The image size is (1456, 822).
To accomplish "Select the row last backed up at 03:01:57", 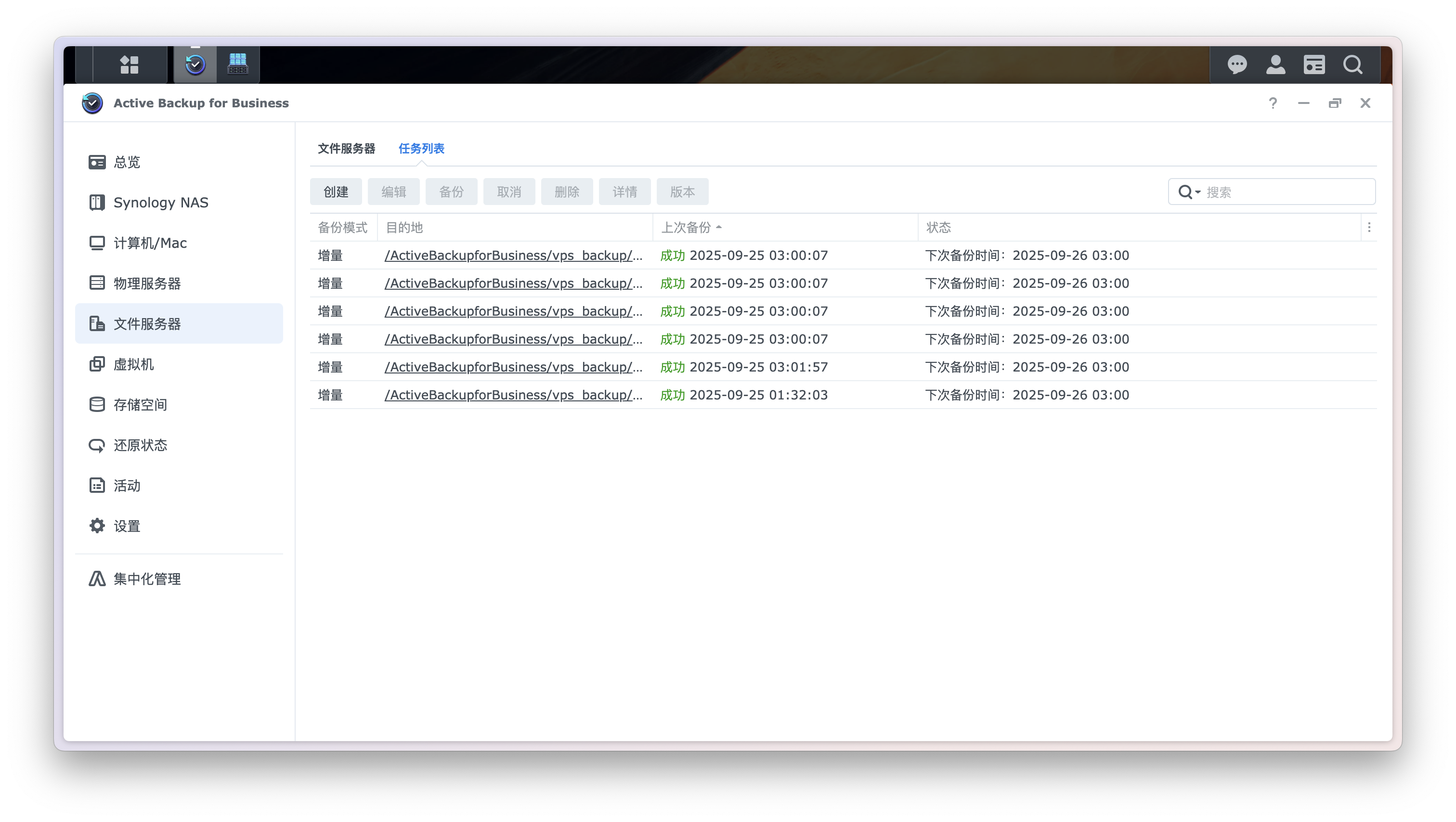I will click(843, 367).
